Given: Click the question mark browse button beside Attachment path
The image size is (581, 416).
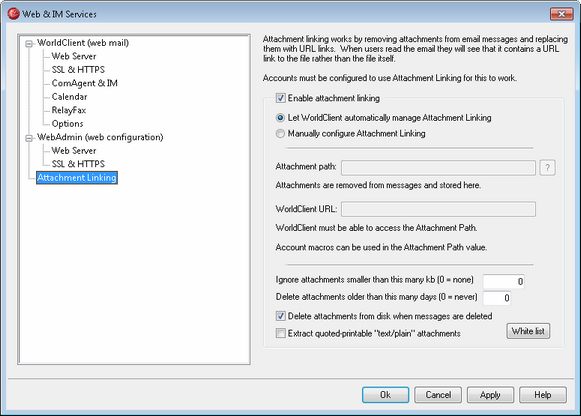Looking at the screenshot, I should (547, 168).
